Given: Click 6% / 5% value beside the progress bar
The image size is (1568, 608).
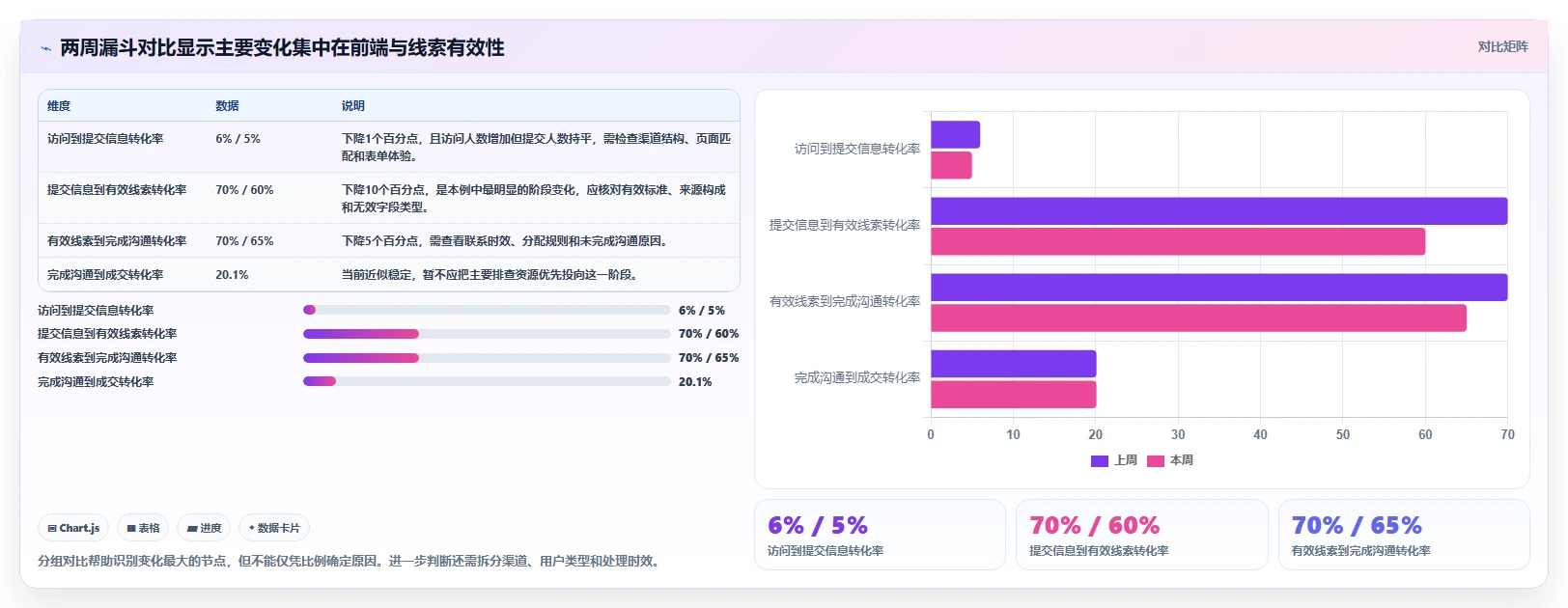Looking at the screenshot, I should click(702, 311).
